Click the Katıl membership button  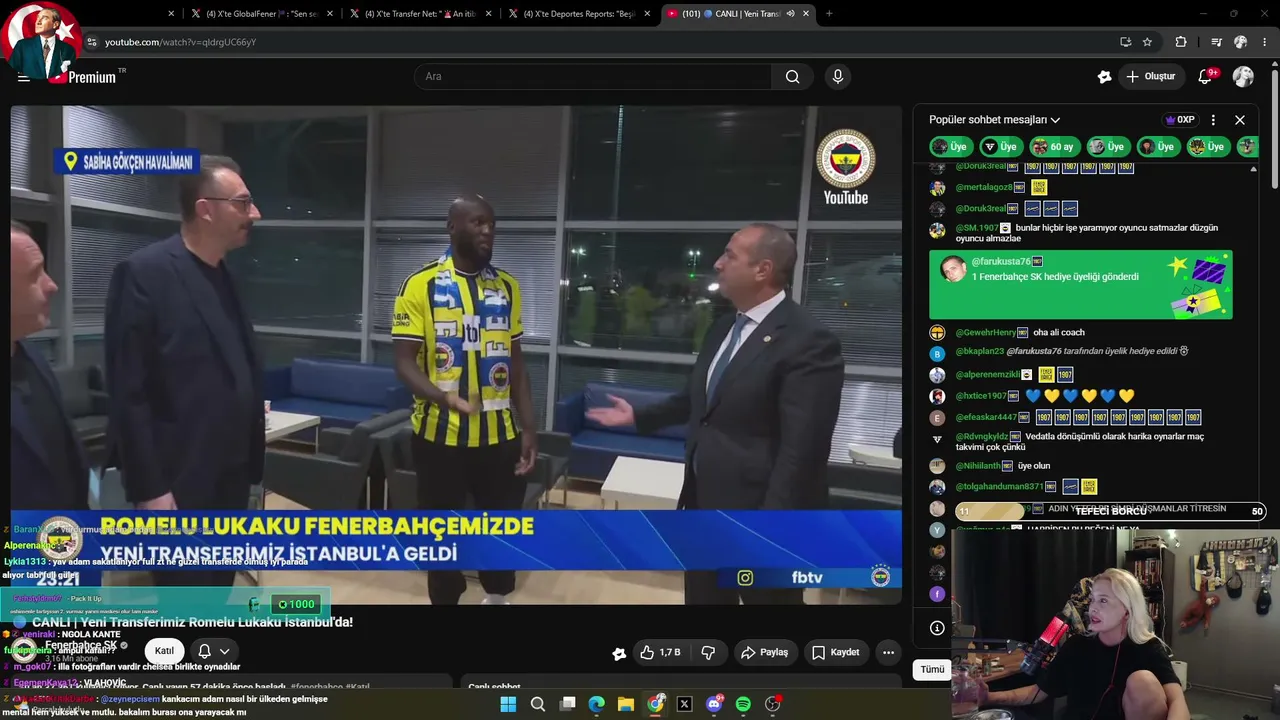[x=164, y=651]
